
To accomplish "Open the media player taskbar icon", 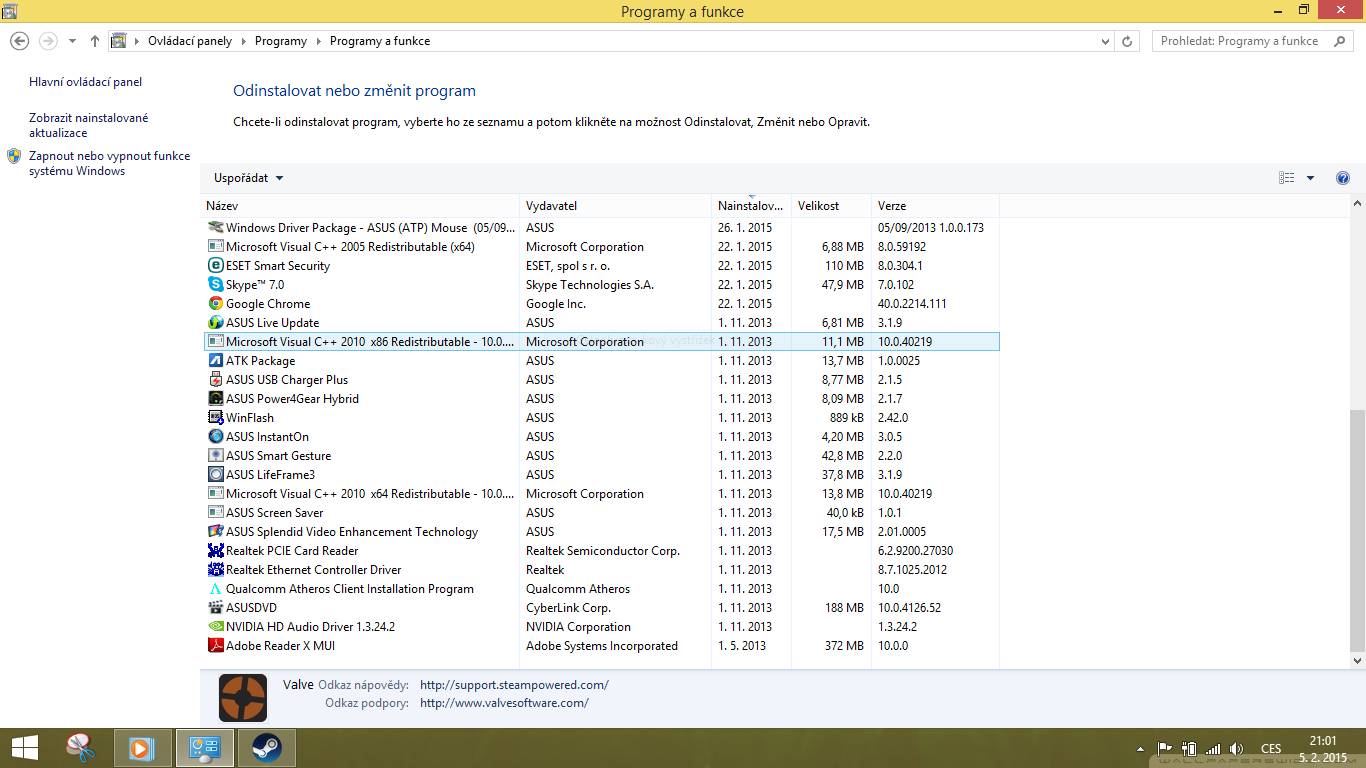I will click(x=142, y=748).
